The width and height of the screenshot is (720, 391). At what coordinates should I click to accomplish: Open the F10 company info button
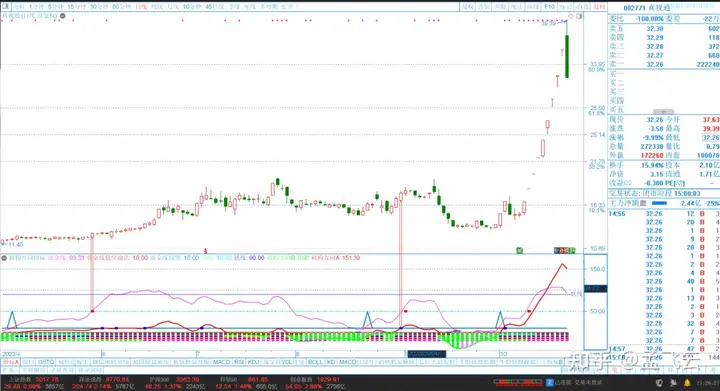[549, 7]
